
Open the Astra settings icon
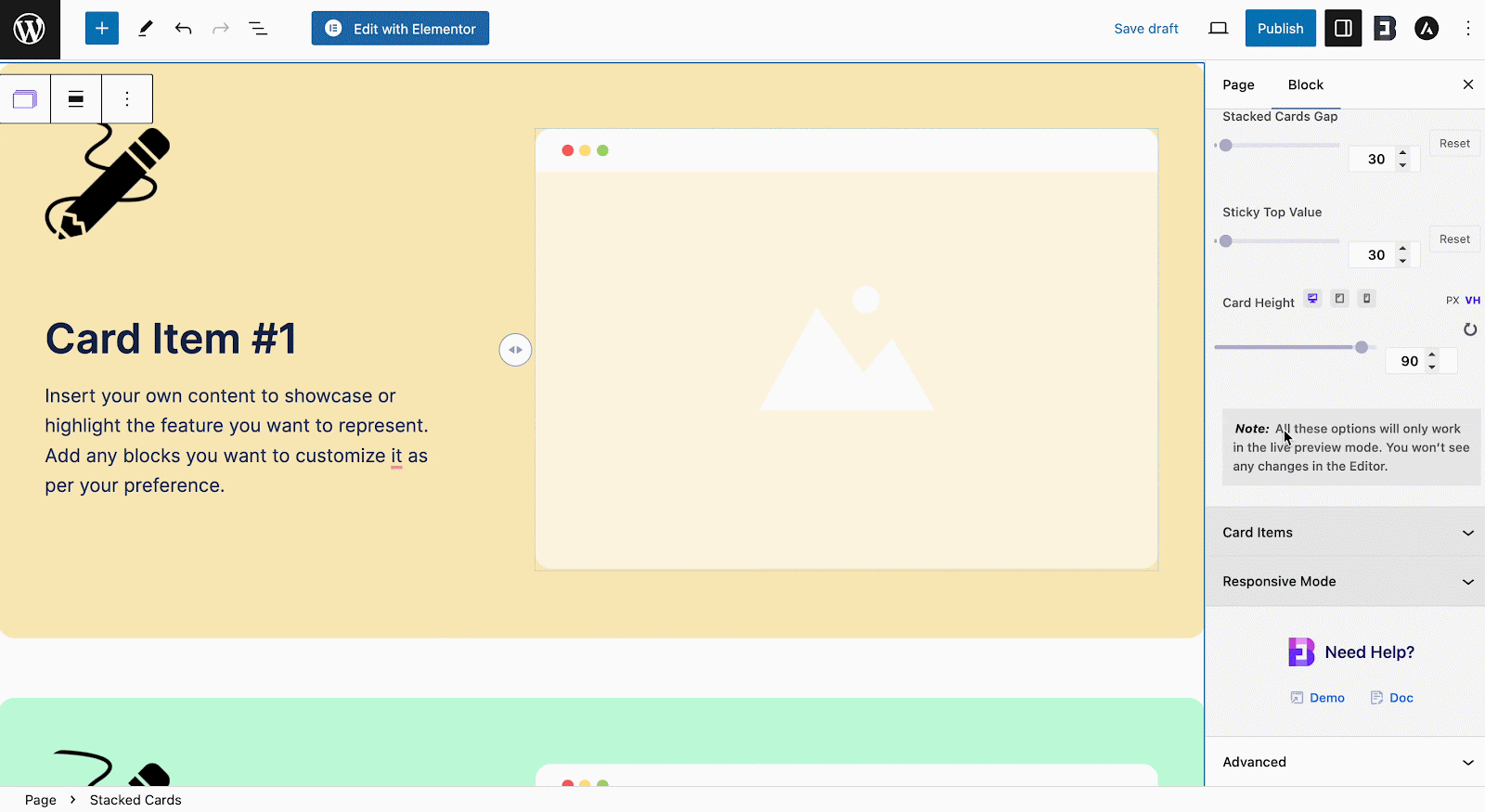pyautogui.click(x=1427, y=29)
